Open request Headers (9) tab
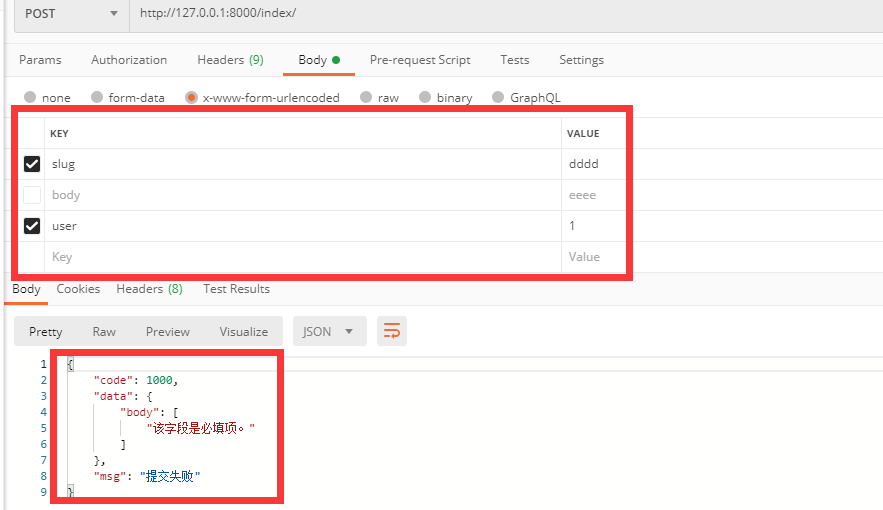Image resolution: width=883 pixels, height=510 pixels. point(230,60)
